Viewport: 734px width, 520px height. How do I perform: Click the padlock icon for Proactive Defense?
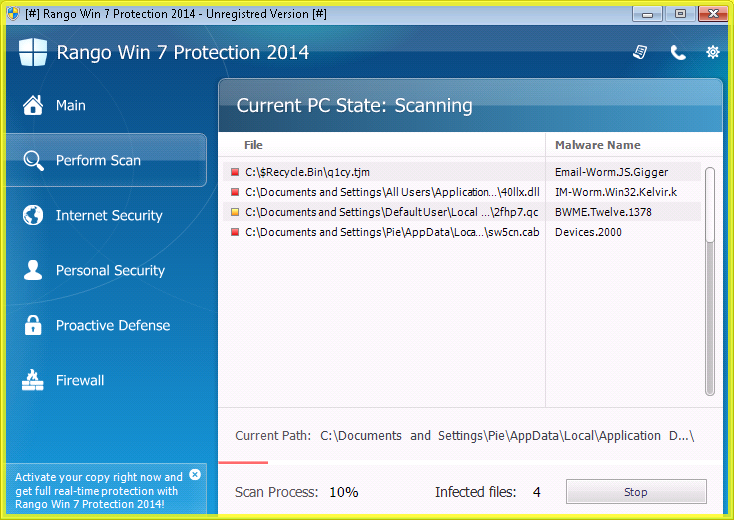tap(33, 325)
